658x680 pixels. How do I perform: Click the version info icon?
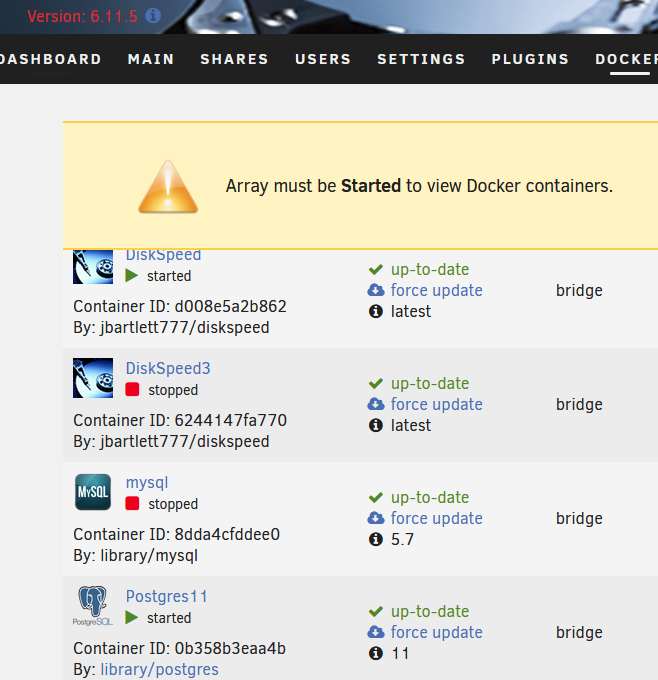click(x=153, y=16)
